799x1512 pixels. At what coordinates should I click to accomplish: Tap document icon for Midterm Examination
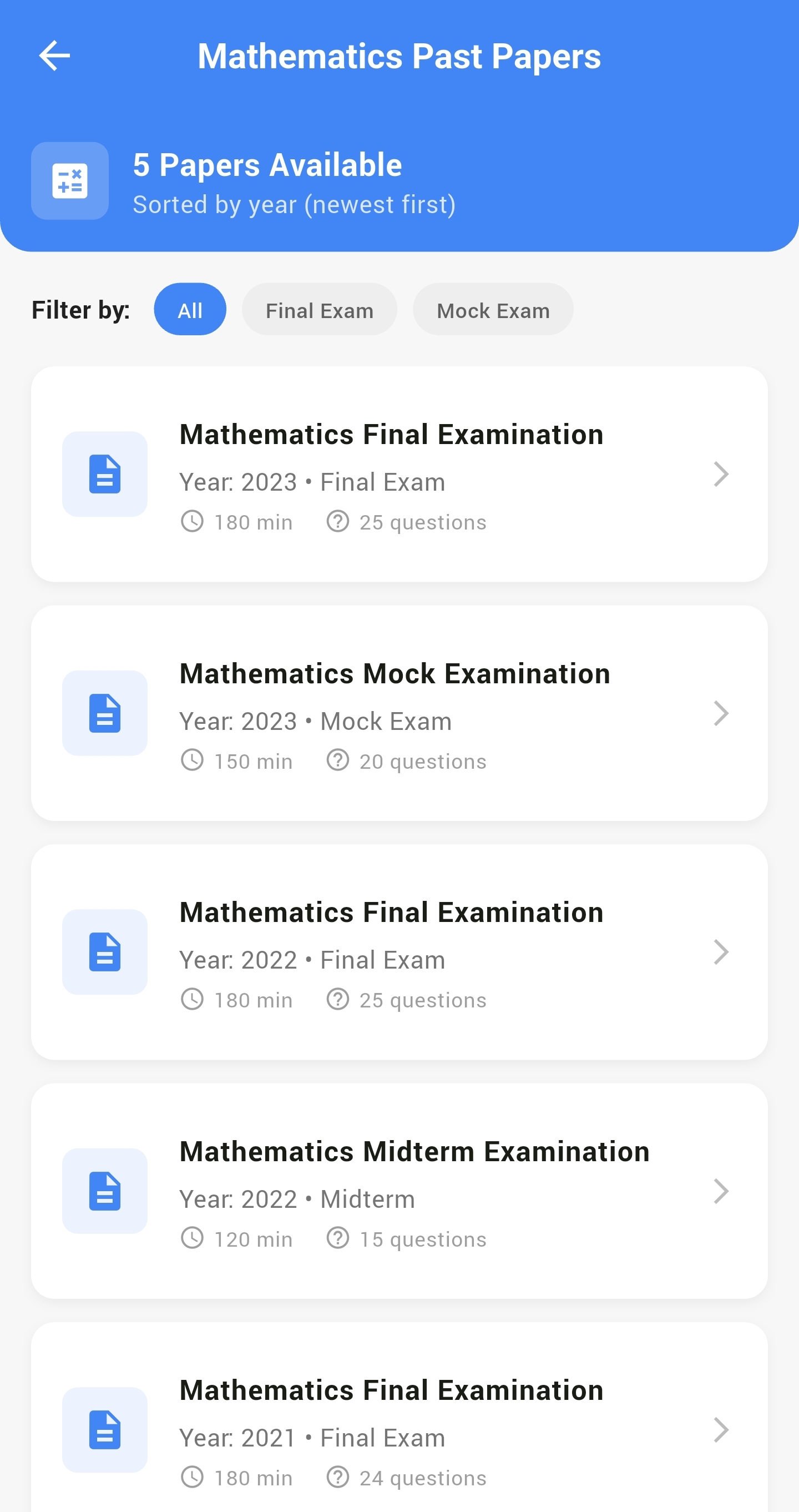[x=105, y=1191]
